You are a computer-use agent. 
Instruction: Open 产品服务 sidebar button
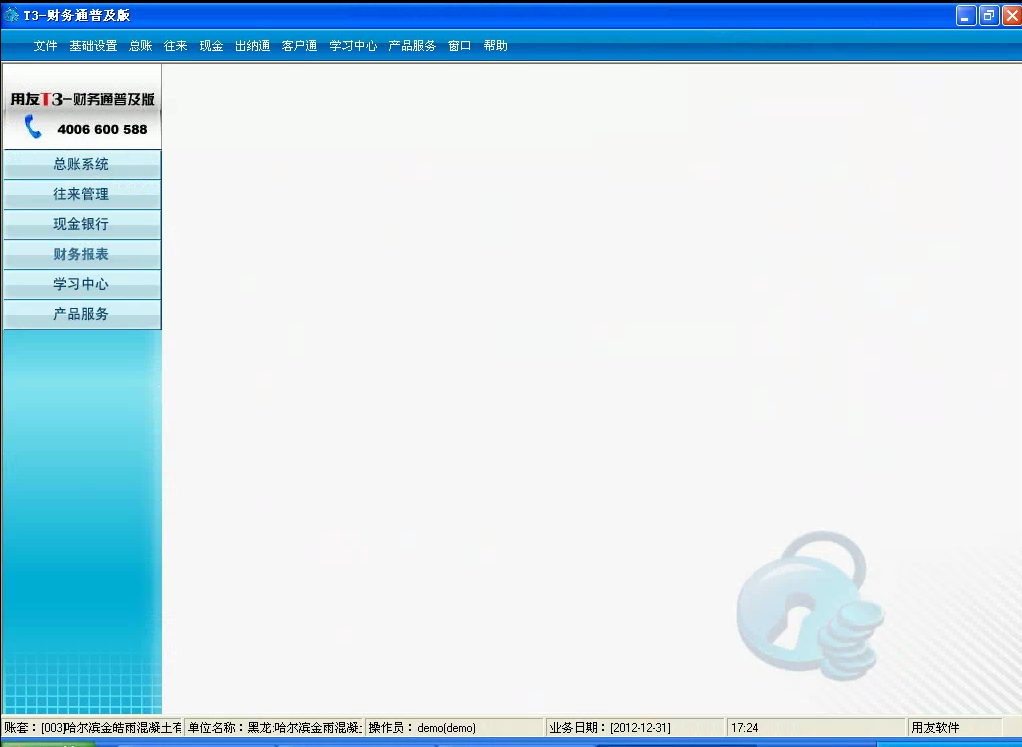(81, 314)
